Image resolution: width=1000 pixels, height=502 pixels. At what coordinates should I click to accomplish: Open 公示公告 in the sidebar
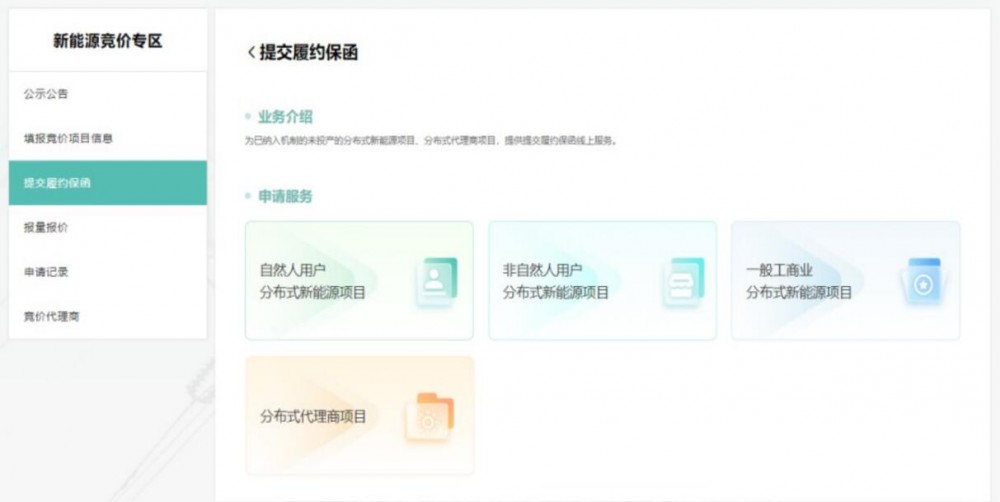coord(46,94)
